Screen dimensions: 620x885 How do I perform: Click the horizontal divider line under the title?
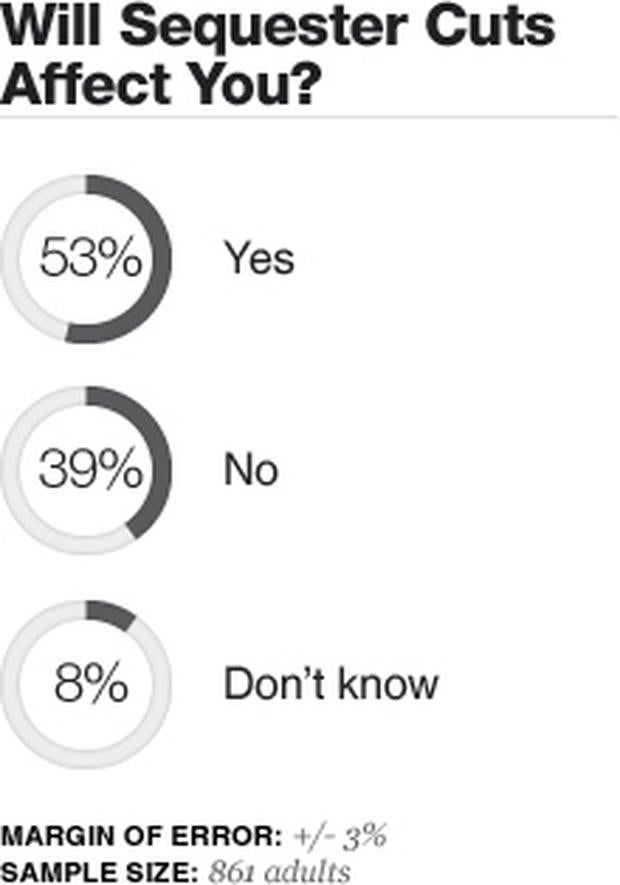click(308, 117)
